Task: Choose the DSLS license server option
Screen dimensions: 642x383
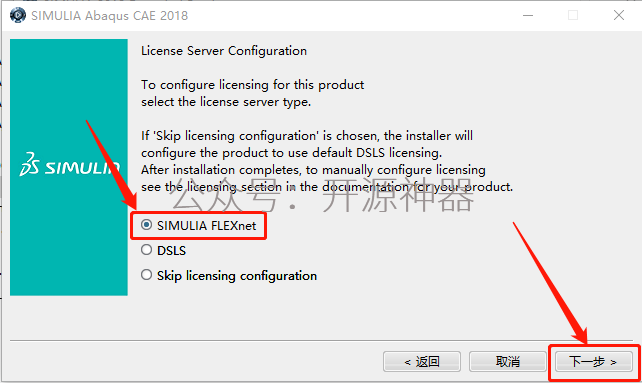Action: point(146,250)
